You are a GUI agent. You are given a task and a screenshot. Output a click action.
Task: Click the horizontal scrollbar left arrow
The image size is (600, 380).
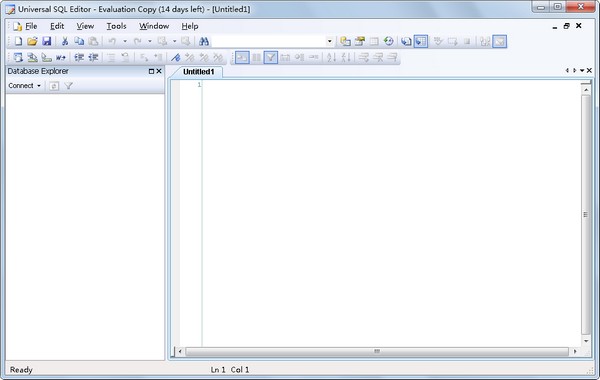pos(180,351)
